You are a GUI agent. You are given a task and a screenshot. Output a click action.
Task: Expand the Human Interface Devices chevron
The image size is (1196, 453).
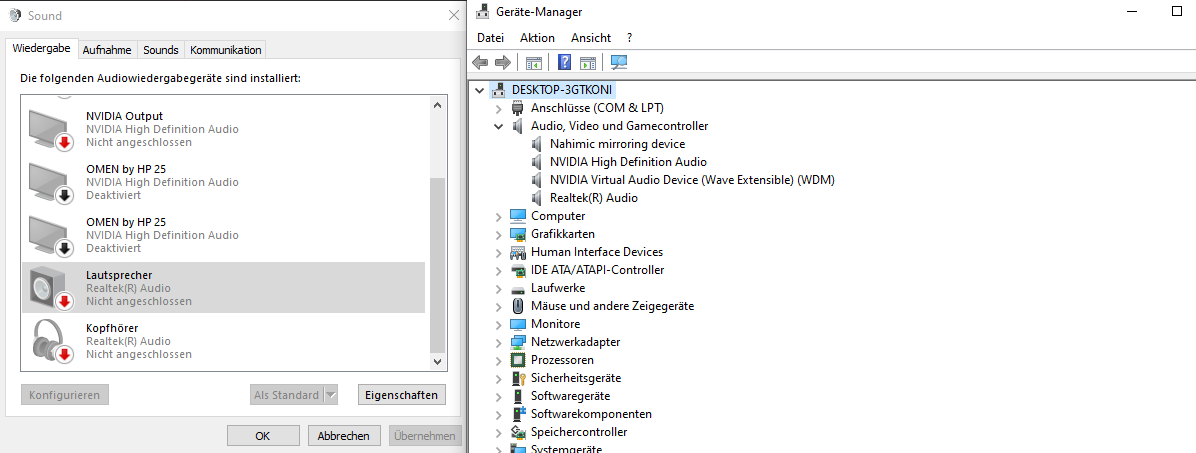pos(498,252)
